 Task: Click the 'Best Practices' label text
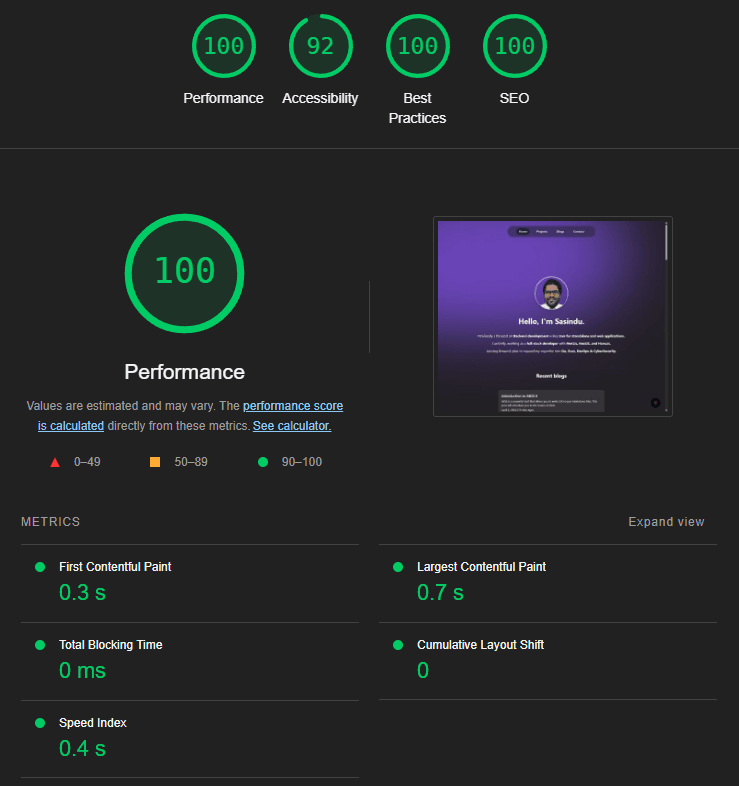pyautogui.click(x=417, y=108)
